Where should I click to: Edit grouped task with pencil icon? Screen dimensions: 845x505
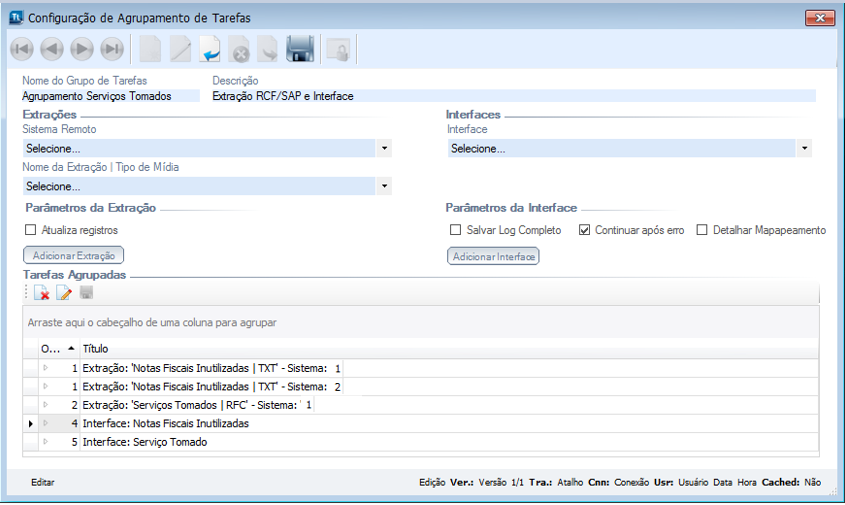[64, 293]
